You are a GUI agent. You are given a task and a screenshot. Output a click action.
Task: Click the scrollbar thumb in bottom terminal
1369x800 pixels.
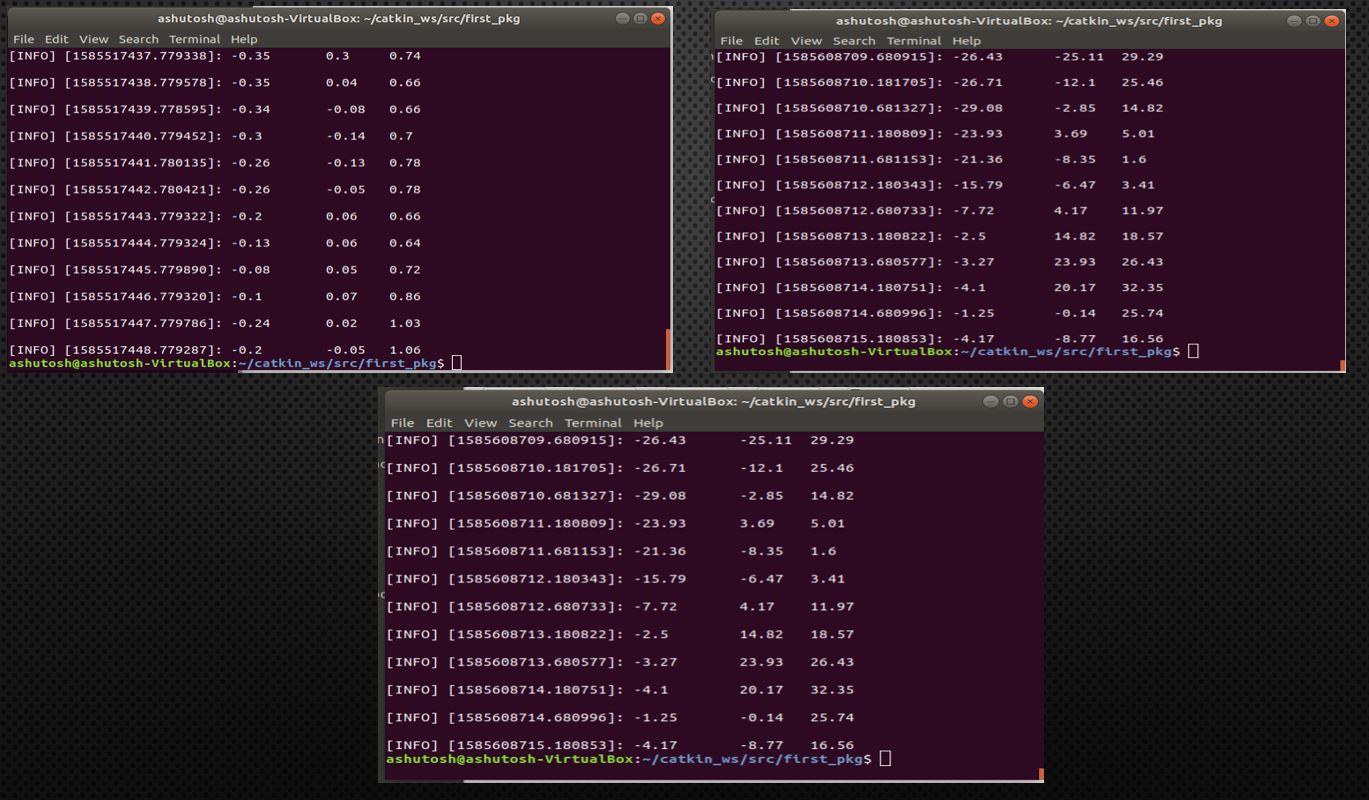coord(1041,773)
